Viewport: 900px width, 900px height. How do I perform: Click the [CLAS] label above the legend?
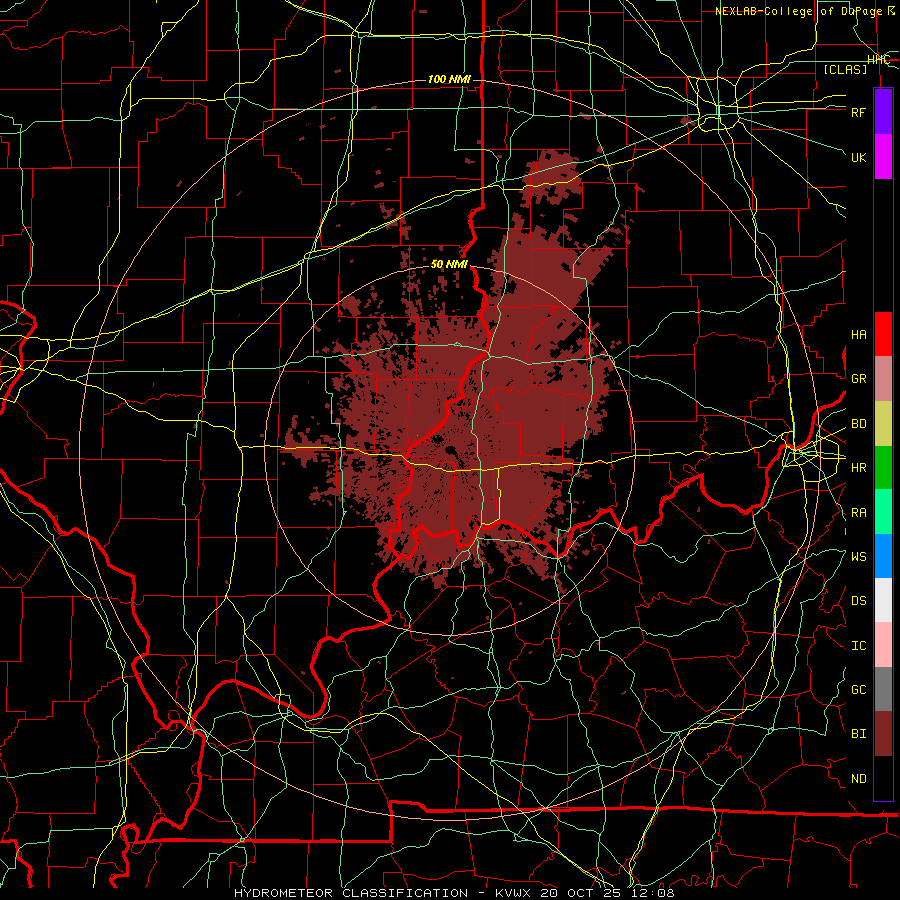pos(845,70)
